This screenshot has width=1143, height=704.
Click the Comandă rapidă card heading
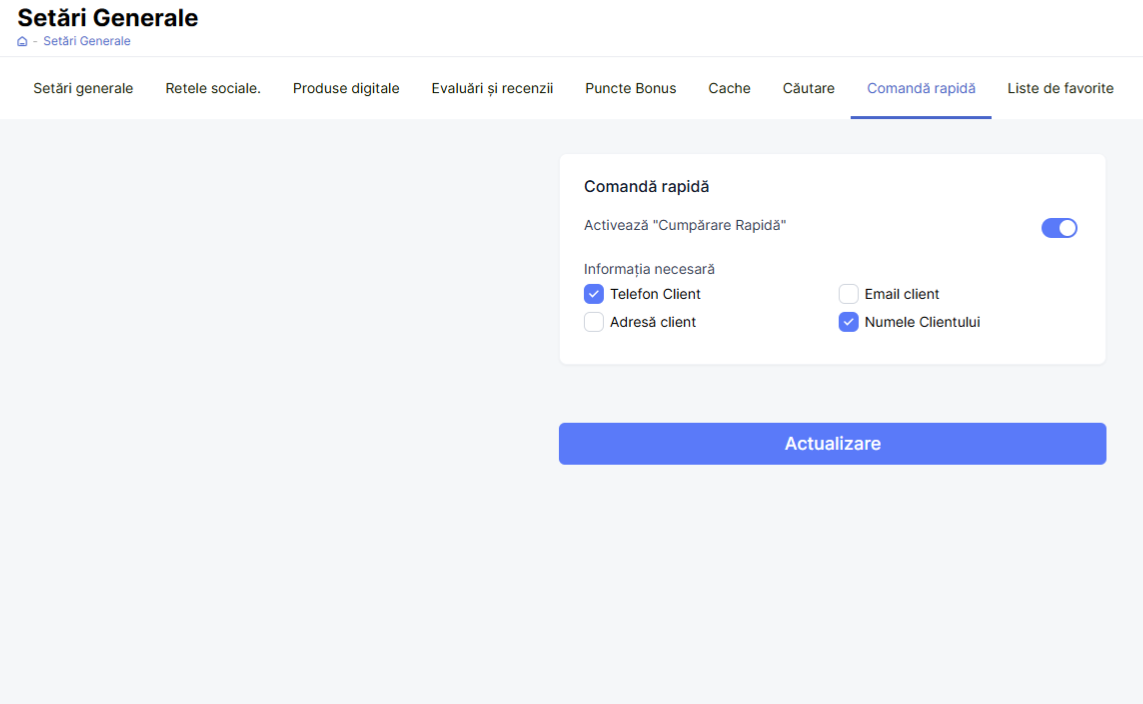[x=646, y=187]
